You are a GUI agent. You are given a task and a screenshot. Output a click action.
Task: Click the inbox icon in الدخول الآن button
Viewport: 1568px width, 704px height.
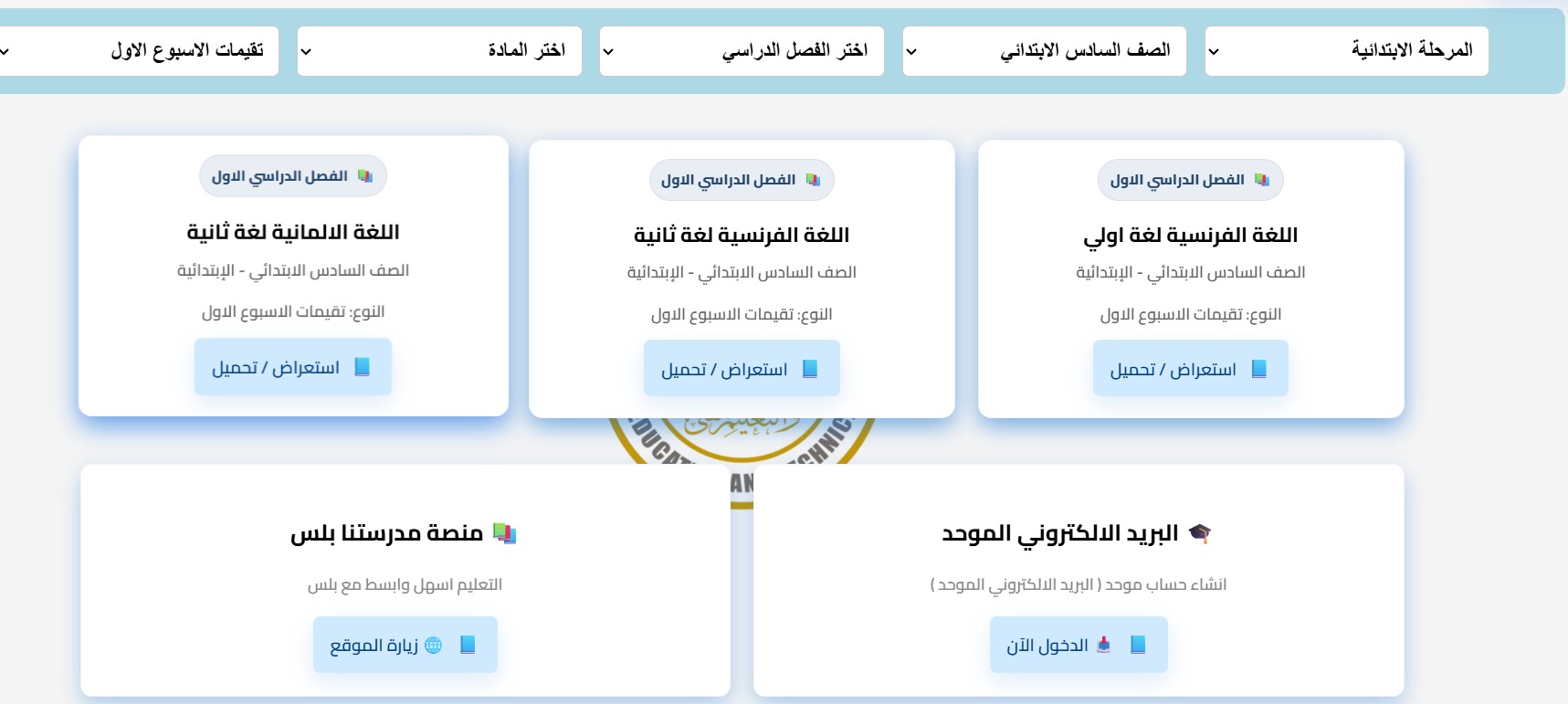[x=1104, y=646]
